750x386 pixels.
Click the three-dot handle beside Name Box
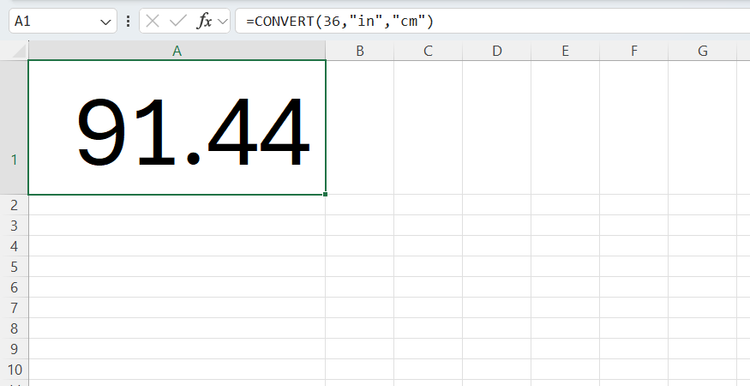pos(128,21)
